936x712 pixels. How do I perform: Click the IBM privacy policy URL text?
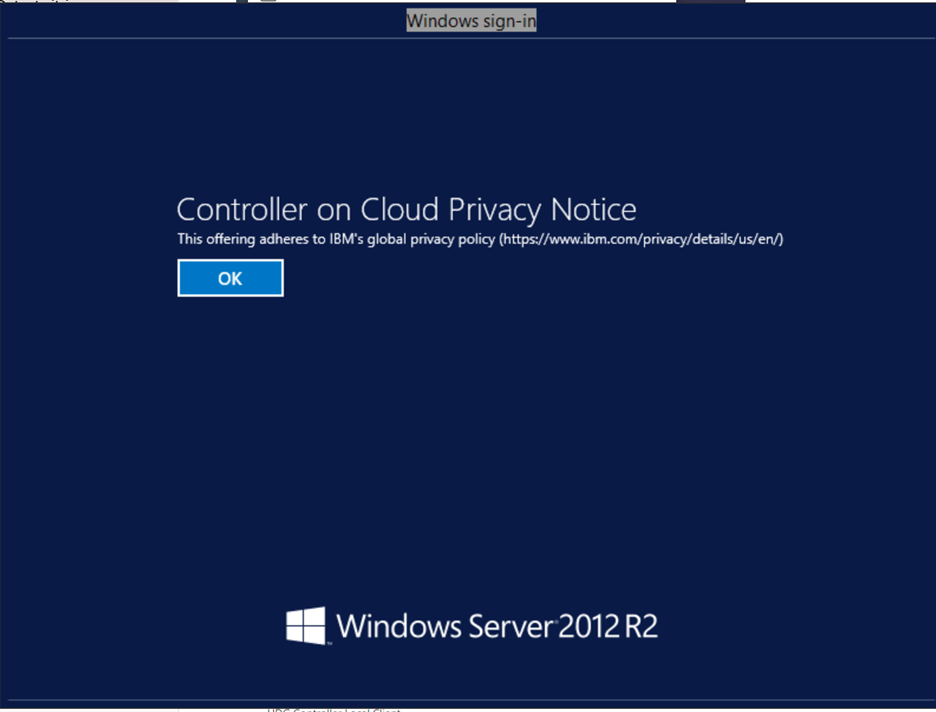(641, 239)
